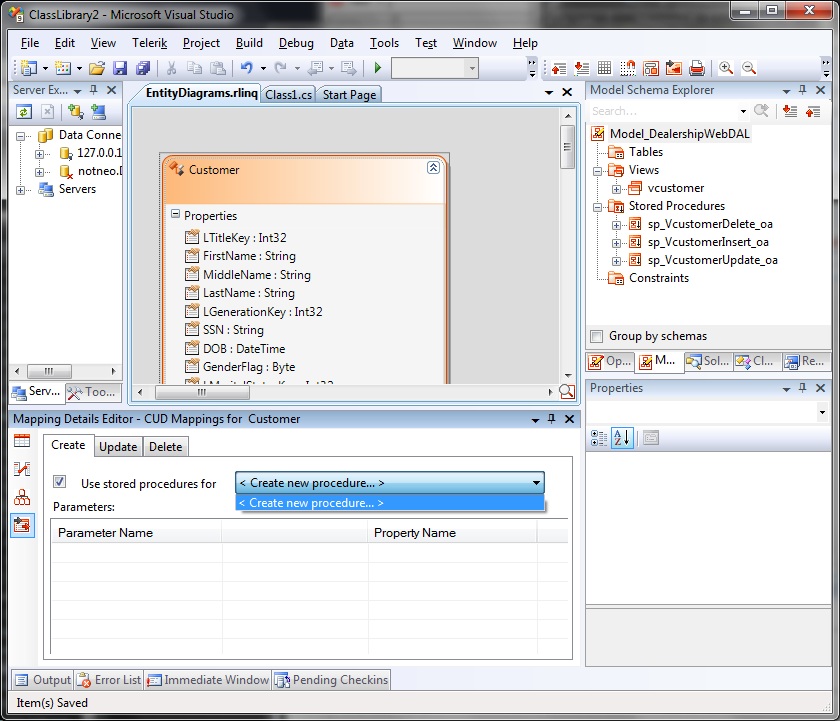
Task: Open the CUD mappings icon in Mapping Details
Action: (22, 525)
